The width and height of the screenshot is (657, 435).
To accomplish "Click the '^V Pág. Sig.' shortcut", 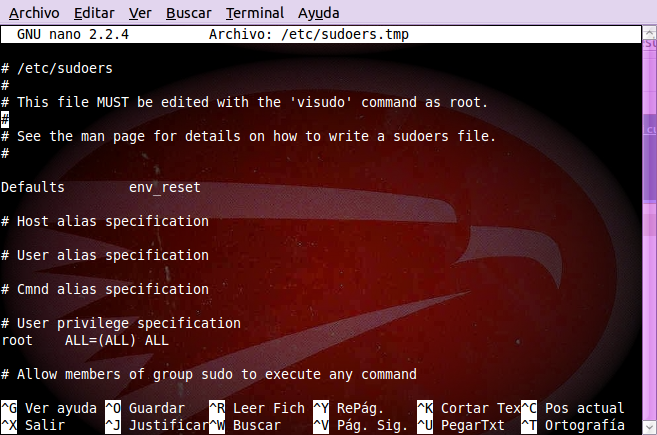I will pos(360,425).
